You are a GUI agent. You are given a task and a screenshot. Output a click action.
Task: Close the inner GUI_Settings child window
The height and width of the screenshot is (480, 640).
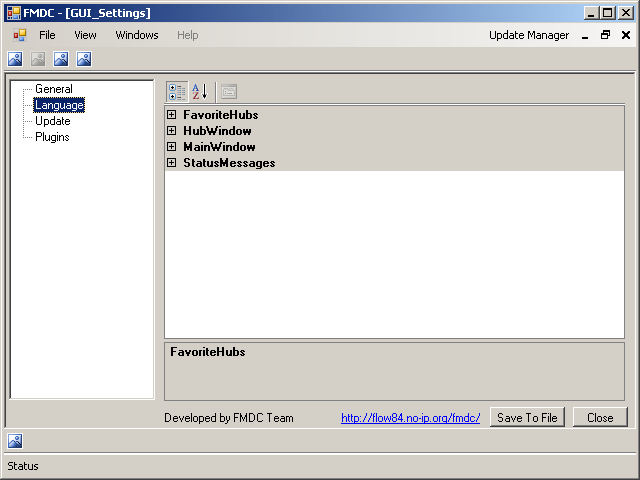626,35
